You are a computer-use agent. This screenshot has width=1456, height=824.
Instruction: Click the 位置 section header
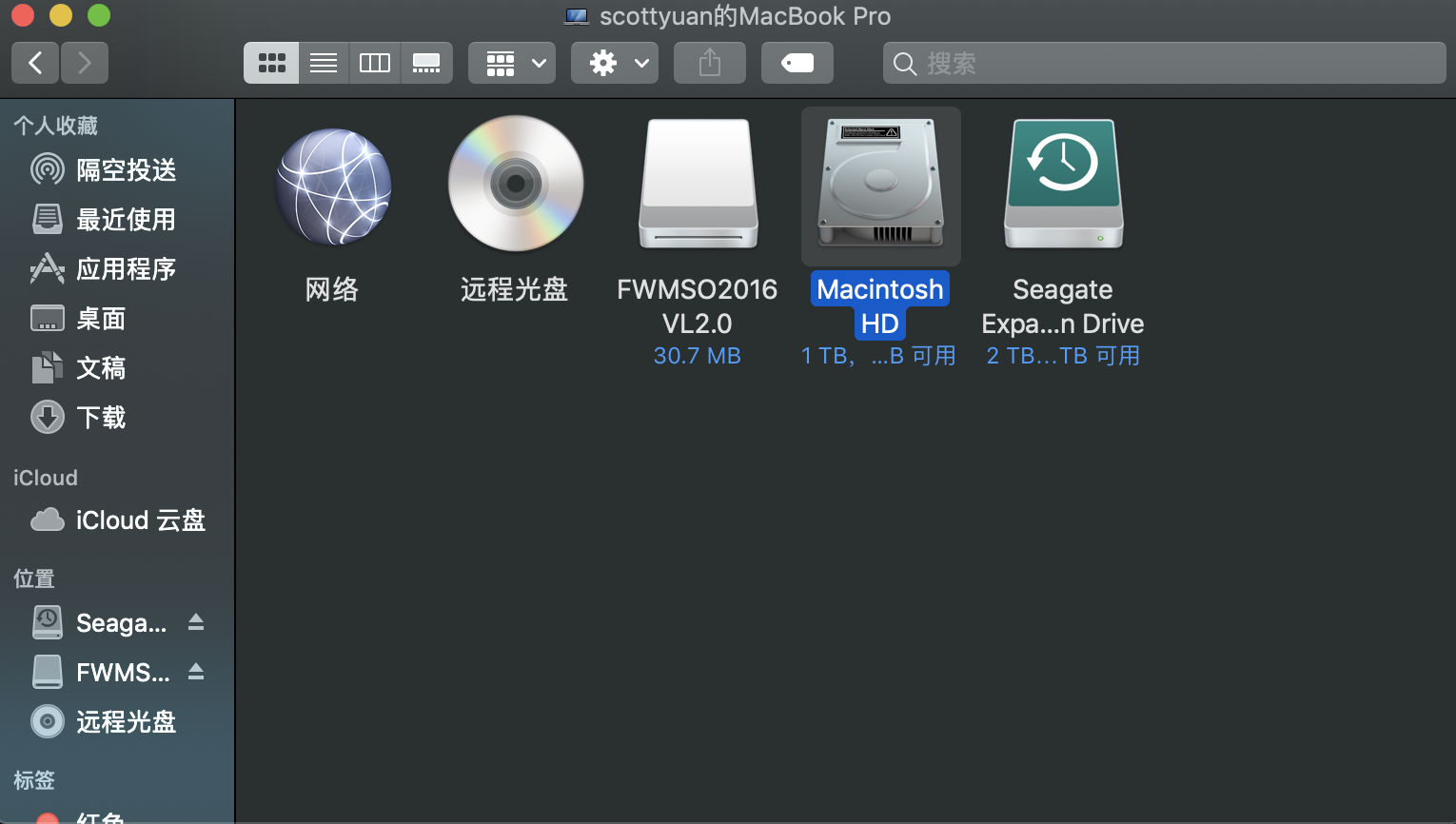click(34, 579)
